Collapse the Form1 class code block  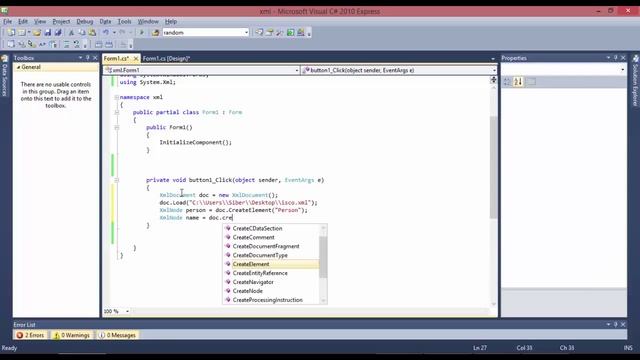tap(116, 112)
